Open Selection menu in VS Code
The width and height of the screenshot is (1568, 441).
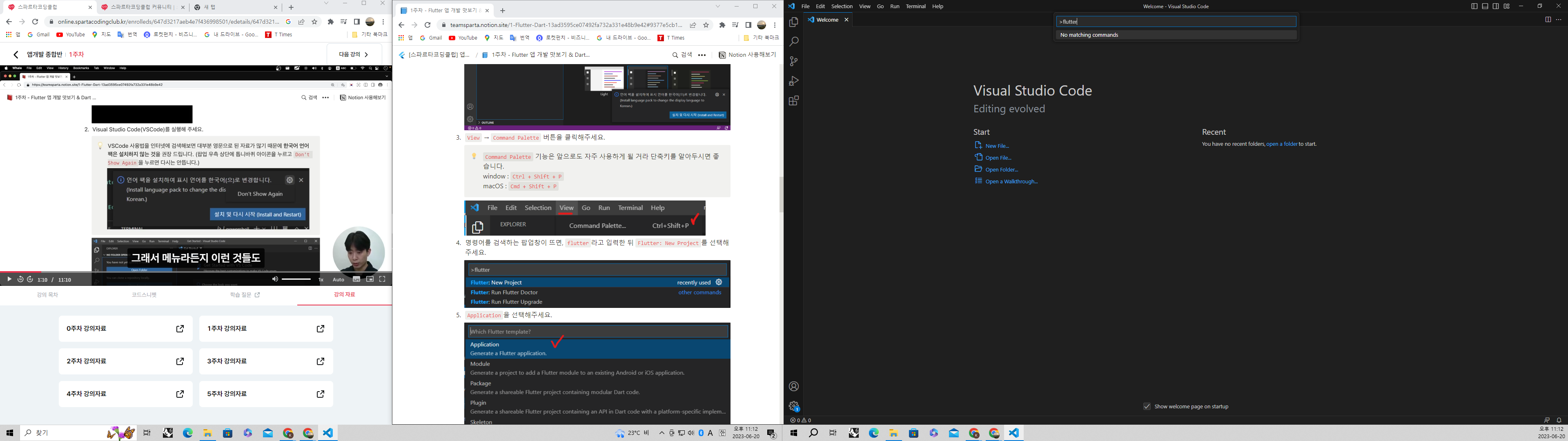coord(842,6)
